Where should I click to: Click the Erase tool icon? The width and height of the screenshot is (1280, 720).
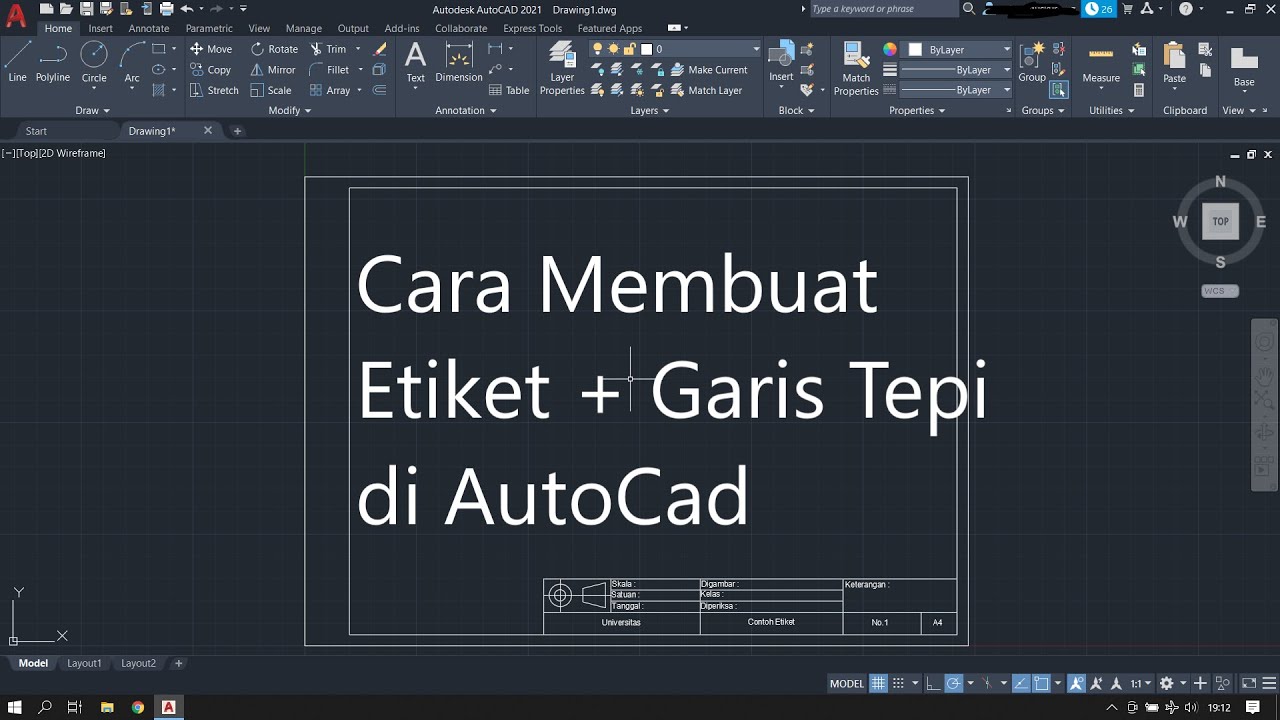pyautogui.click(x=380, y=49)
